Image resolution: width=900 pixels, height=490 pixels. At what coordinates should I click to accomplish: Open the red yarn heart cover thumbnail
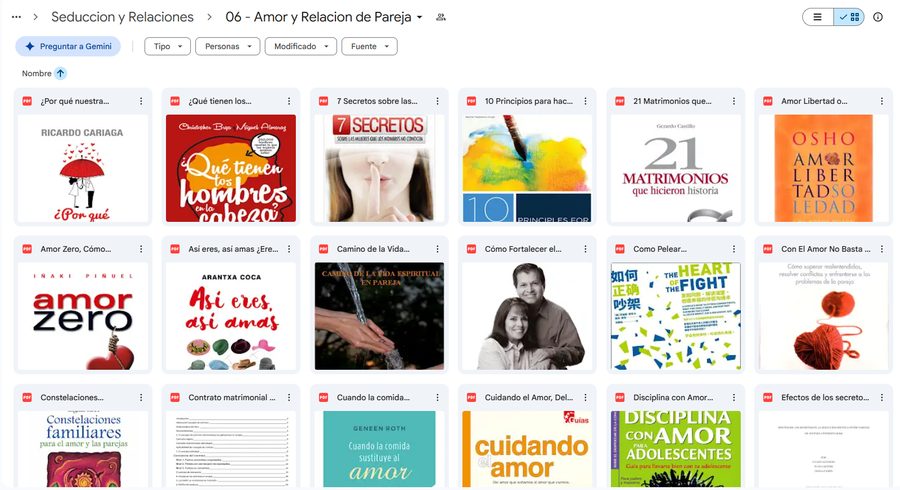[x=824, y=316]
